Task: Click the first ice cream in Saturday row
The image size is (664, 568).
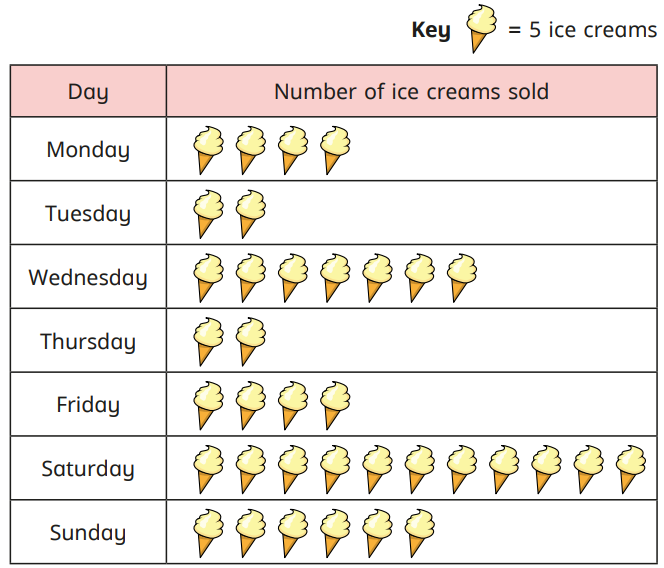Action: (208, 468)
